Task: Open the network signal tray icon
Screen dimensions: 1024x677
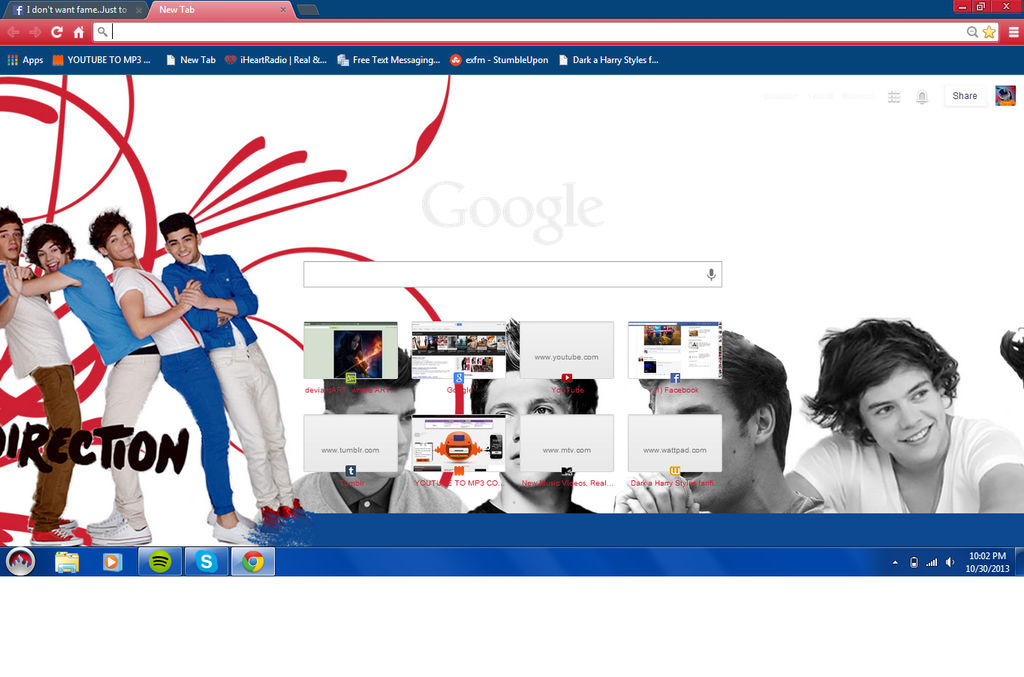Action: pos(931,562)
